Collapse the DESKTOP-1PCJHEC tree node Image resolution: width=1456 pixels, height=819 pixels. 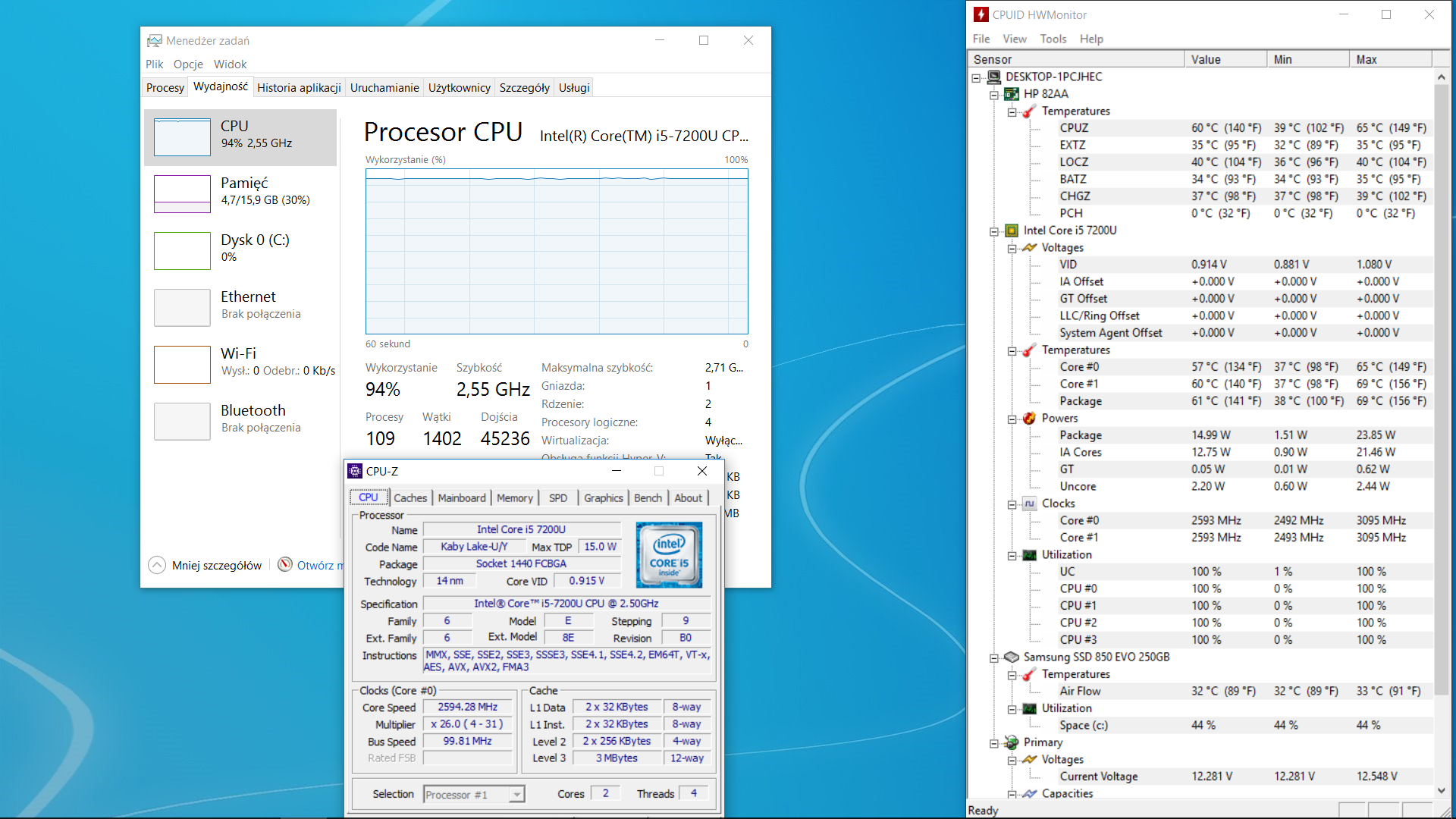coord(977,77)
